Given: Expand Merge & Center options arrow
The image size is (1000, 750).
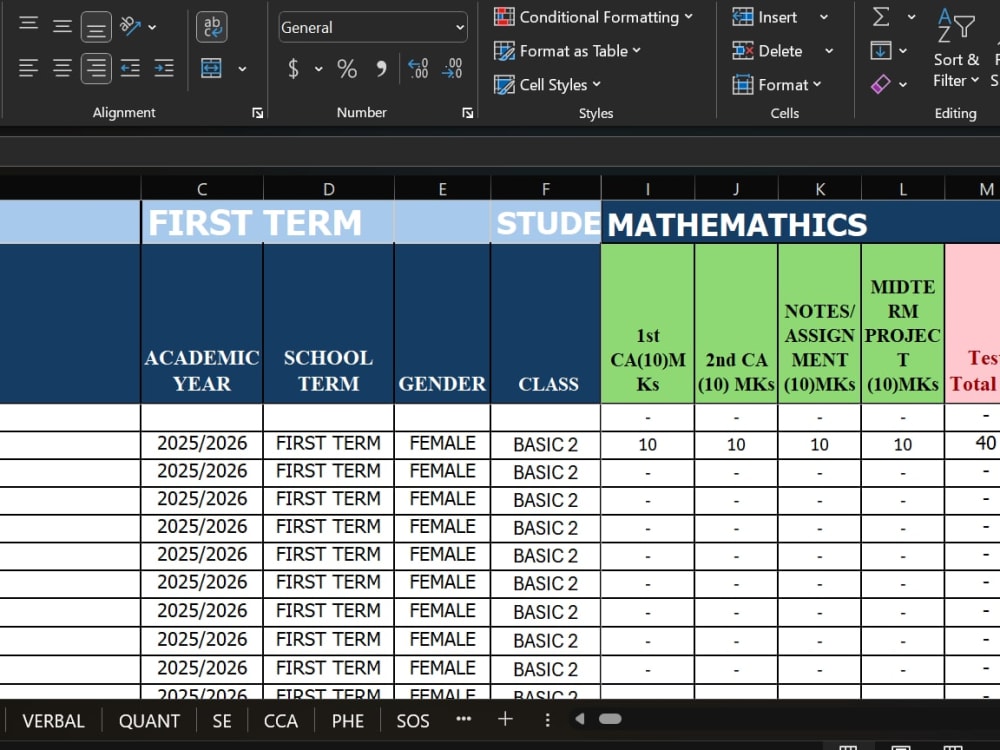Looking at the screenshot, I should click(x=242, y=69).
